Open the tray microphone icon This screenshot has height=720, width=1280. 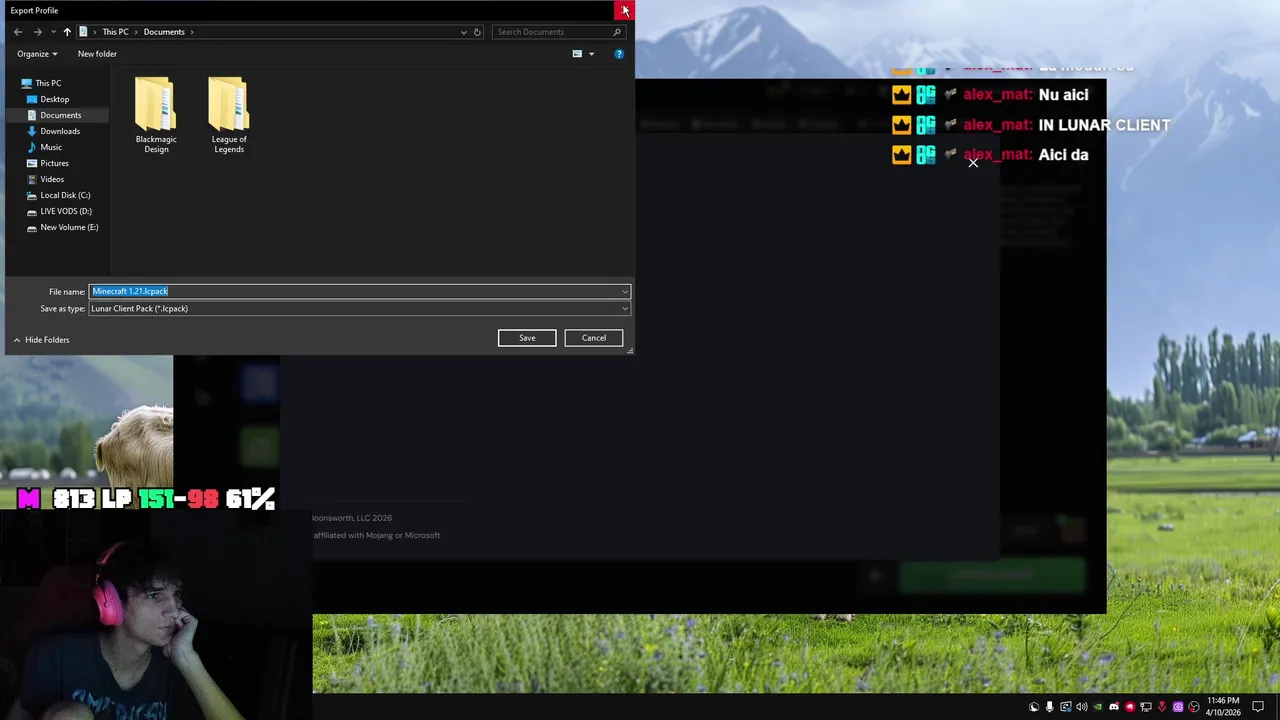1049,707
